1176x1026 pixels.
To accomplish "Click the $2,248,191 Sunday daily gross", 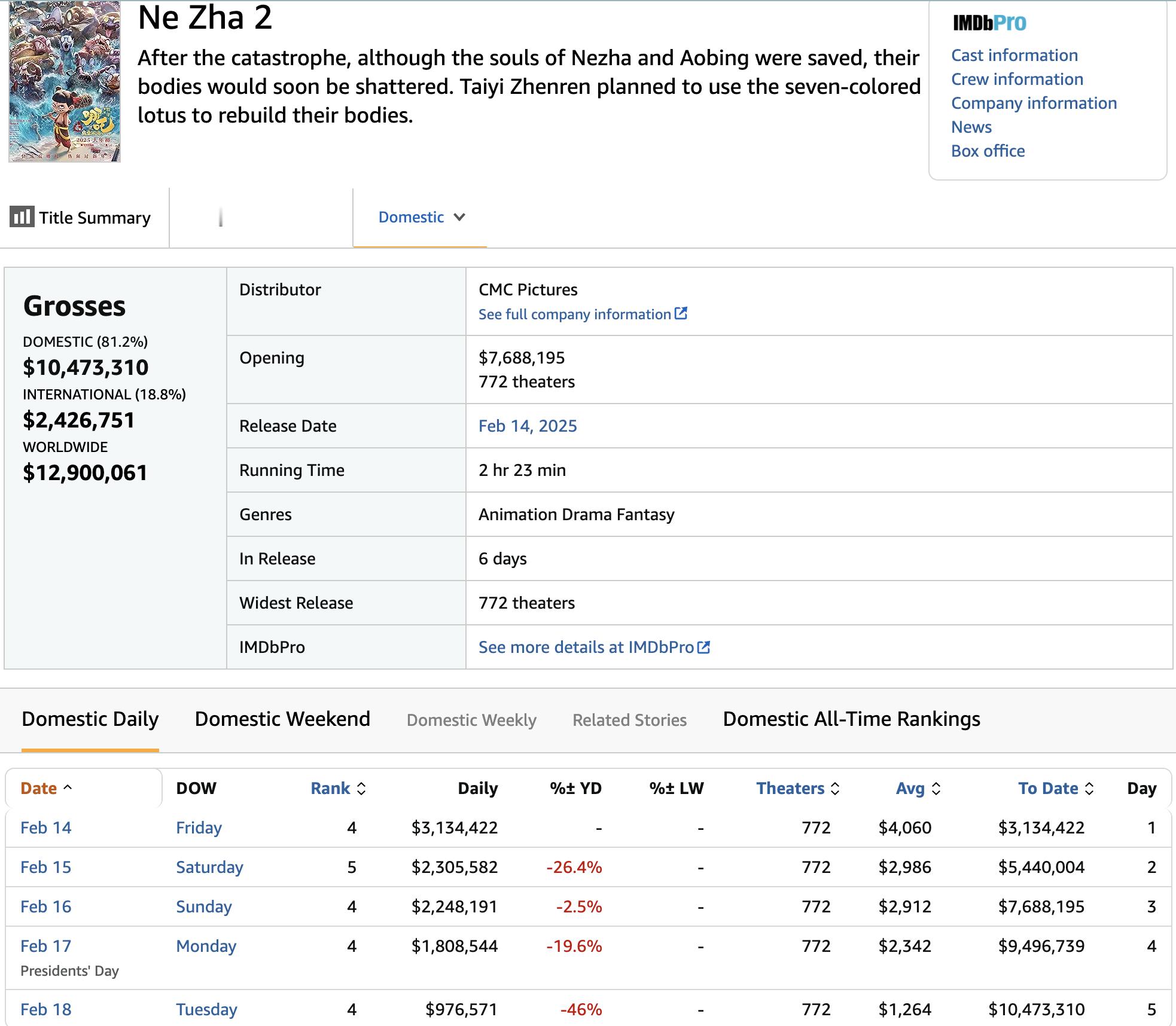I will point(455,906).
